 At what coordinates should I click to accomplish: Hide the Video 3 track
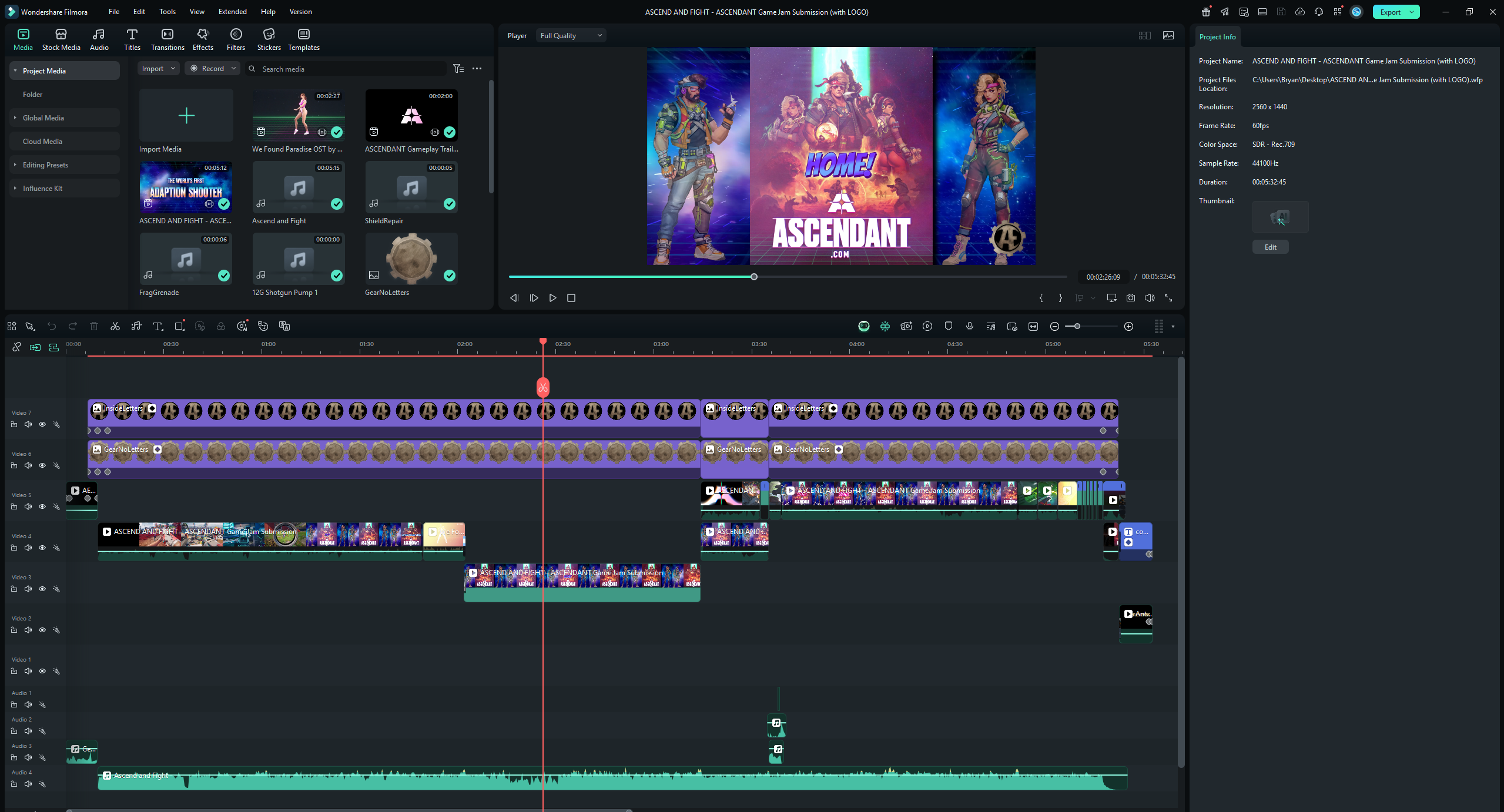click(42, 589)
